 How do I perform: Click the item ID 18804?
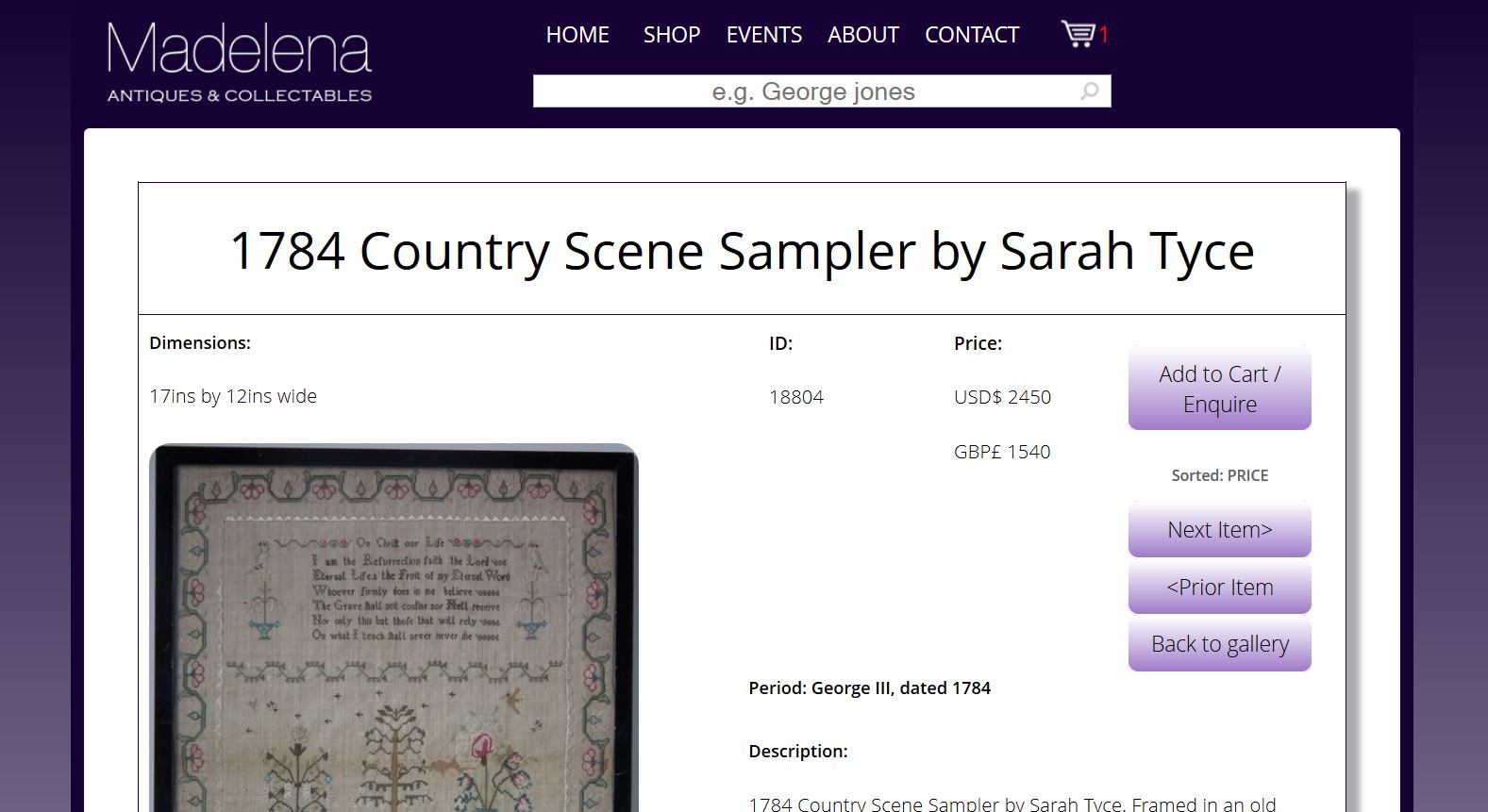click(x=796, y=397)
